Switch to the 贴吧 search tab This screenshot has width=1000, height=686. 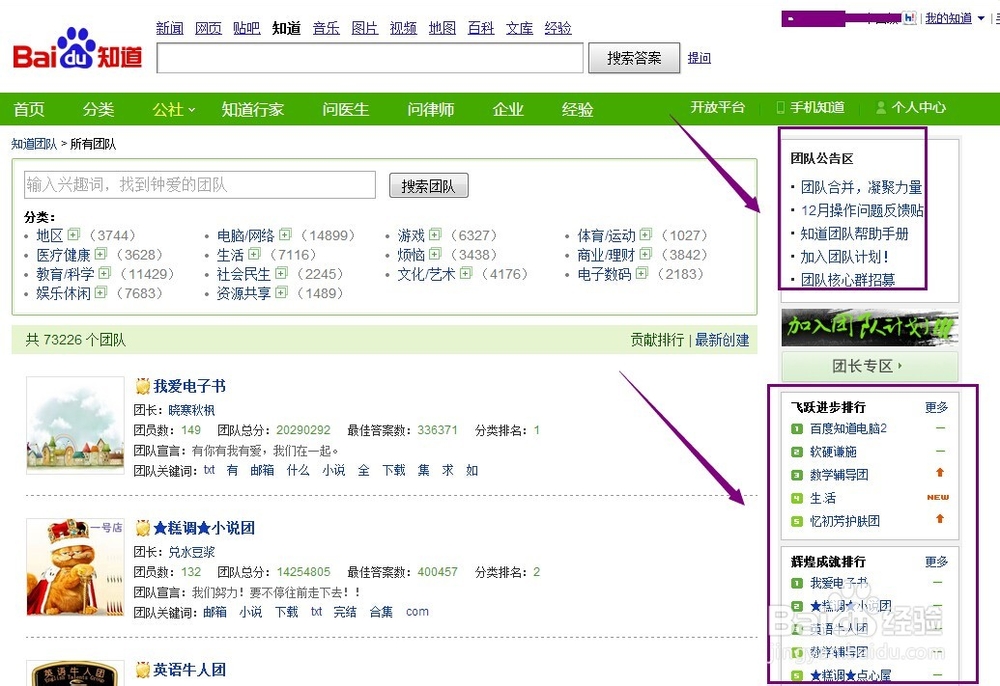pyautogui.click(x=246, y=28)
